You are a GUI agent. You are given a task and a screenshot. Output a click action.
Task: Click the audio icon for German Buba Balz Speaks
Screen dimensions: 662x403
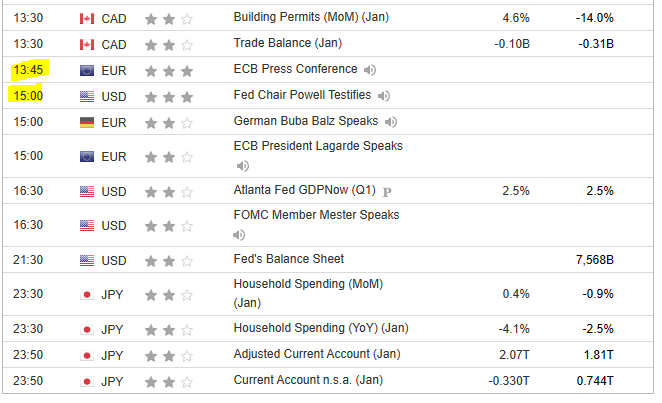point(391,122)
